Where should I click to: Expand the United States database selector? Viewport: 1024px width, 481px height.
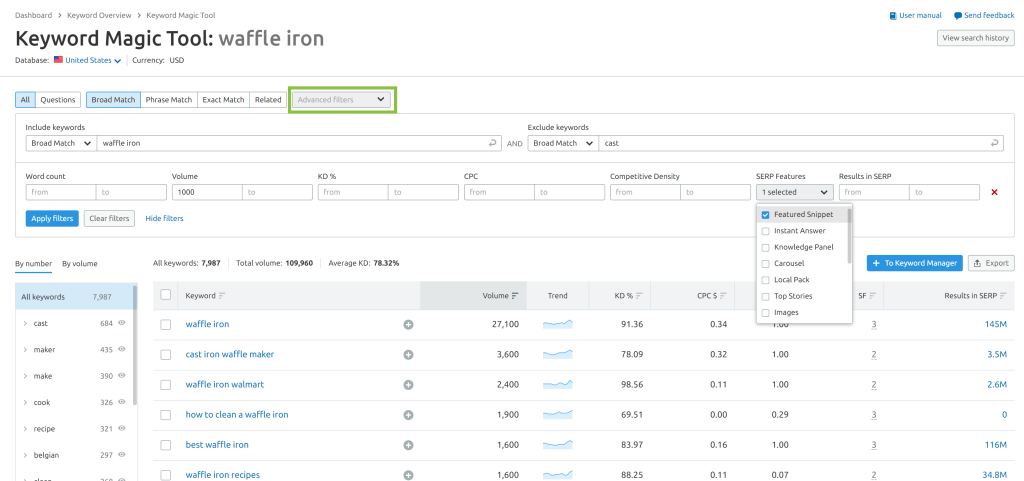tap(92, 60)
